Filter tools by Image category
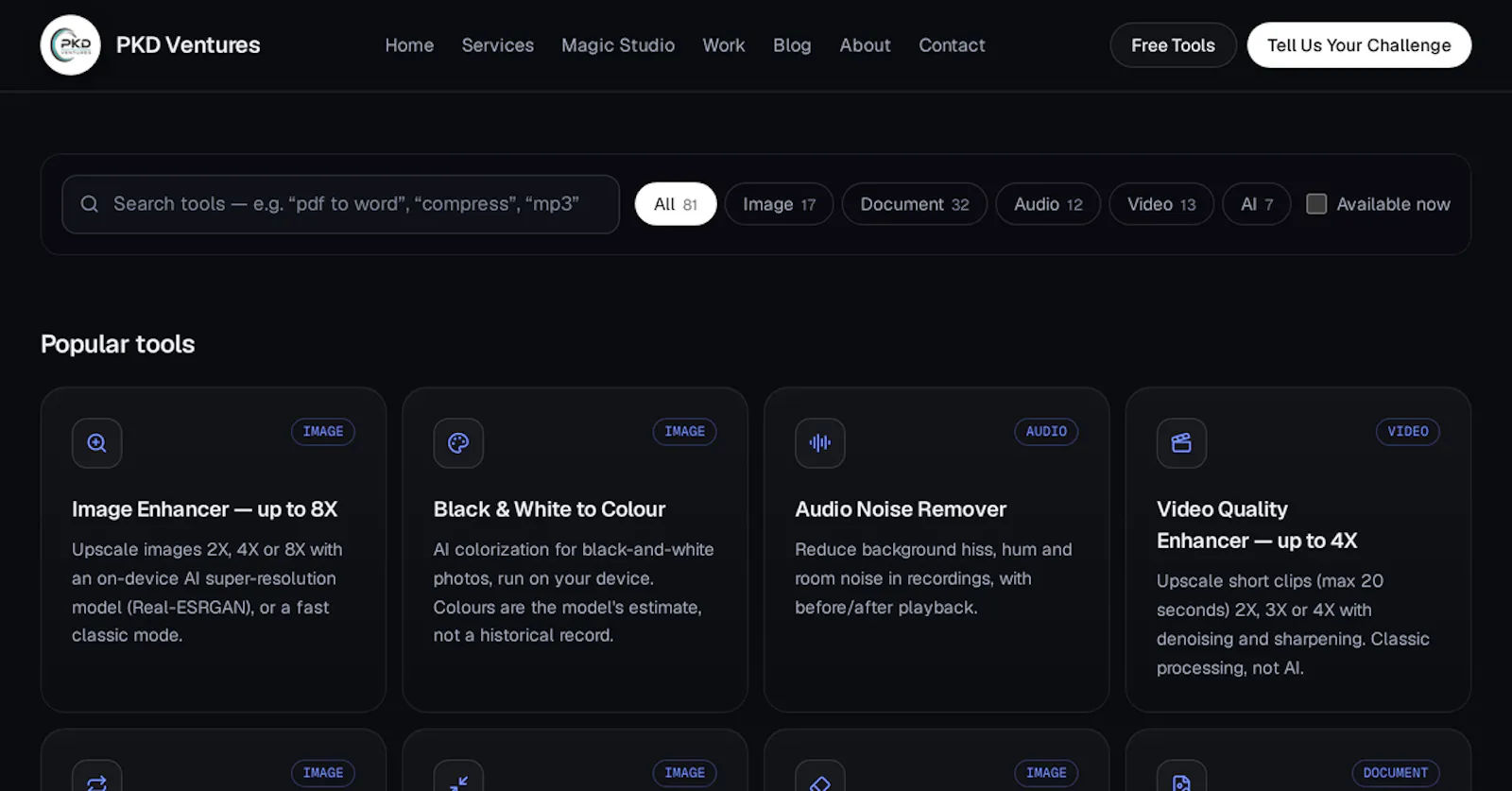 tap(779, 204)
